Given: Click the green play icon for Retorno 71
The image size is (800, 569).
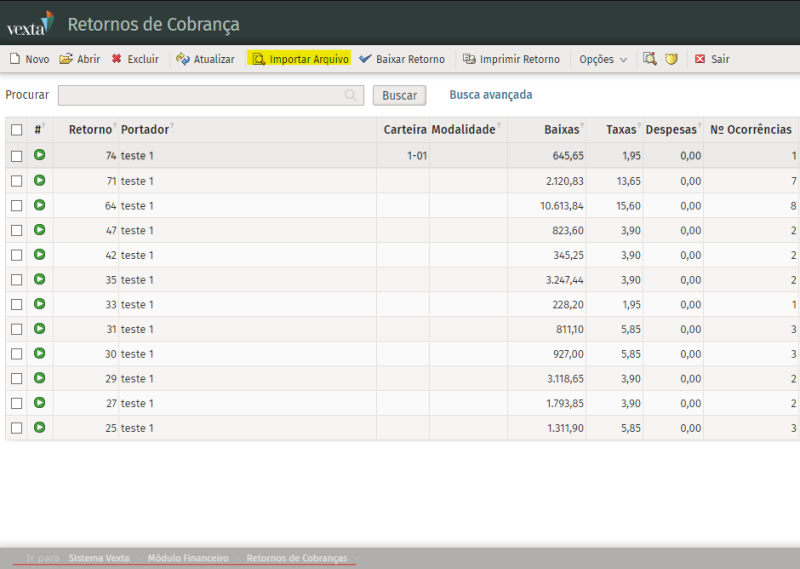Looking at the screenshot, I should [40, 180].
